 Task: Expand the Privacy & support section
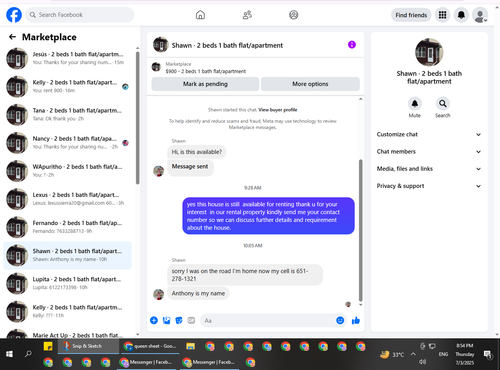tap(429, 186)
